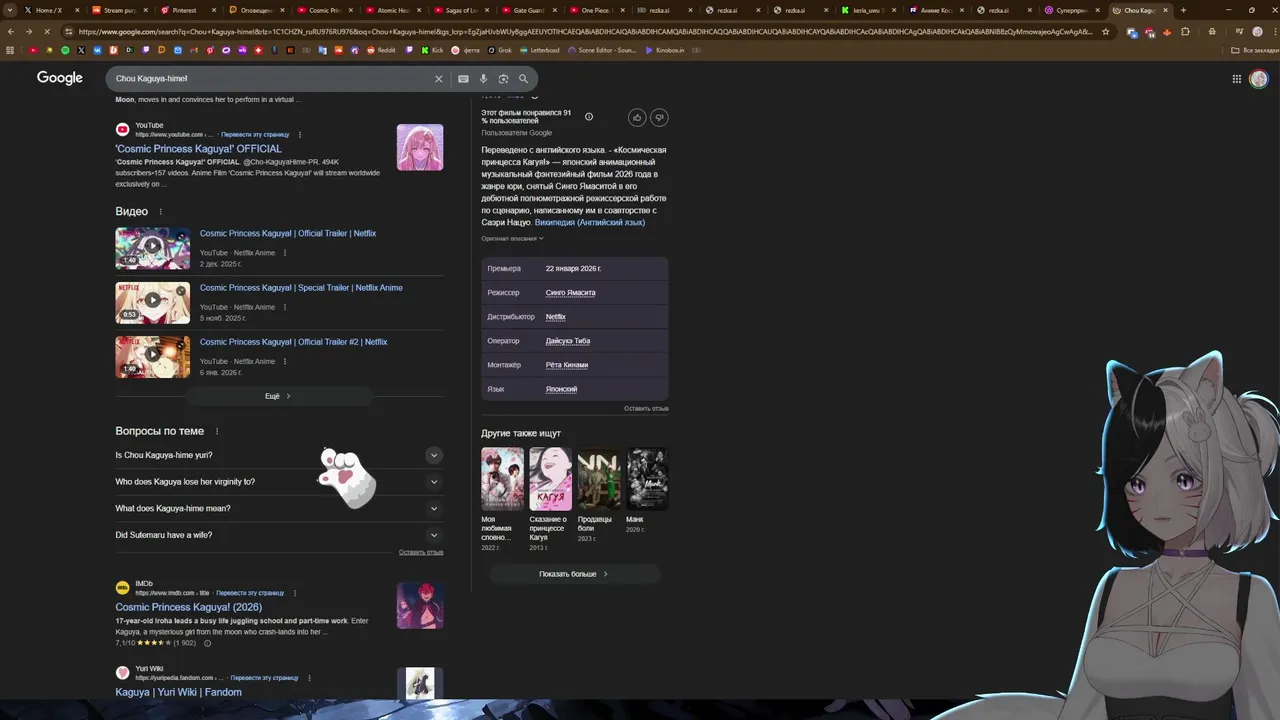Click Netflix distributor link
Viewport: 1280px width, 720px height.
pyautogui.click(x=555, y=317)
